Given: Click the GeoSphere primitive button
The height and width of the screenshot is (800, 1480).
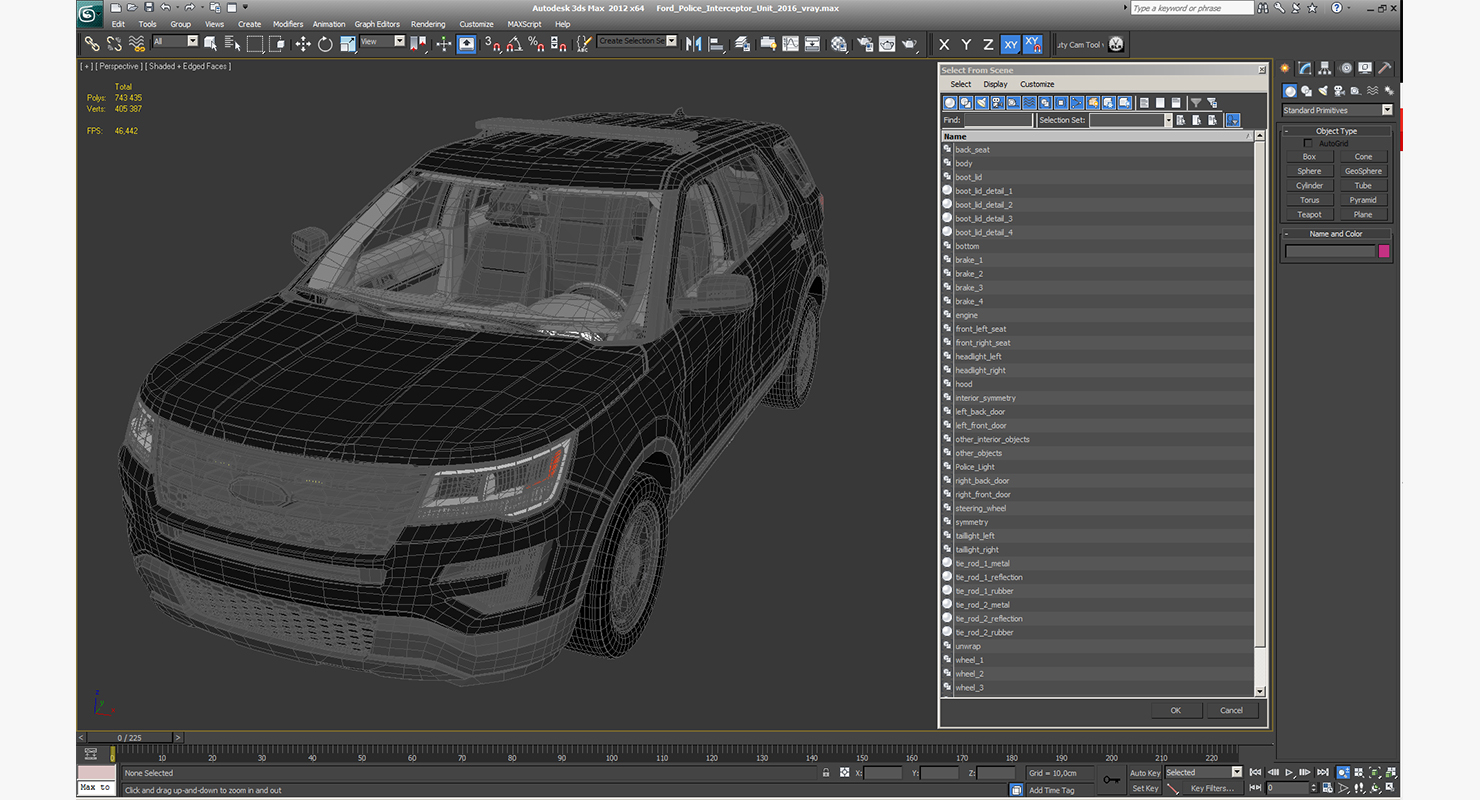Looking at the screenshot, I should pos(1363,171).
